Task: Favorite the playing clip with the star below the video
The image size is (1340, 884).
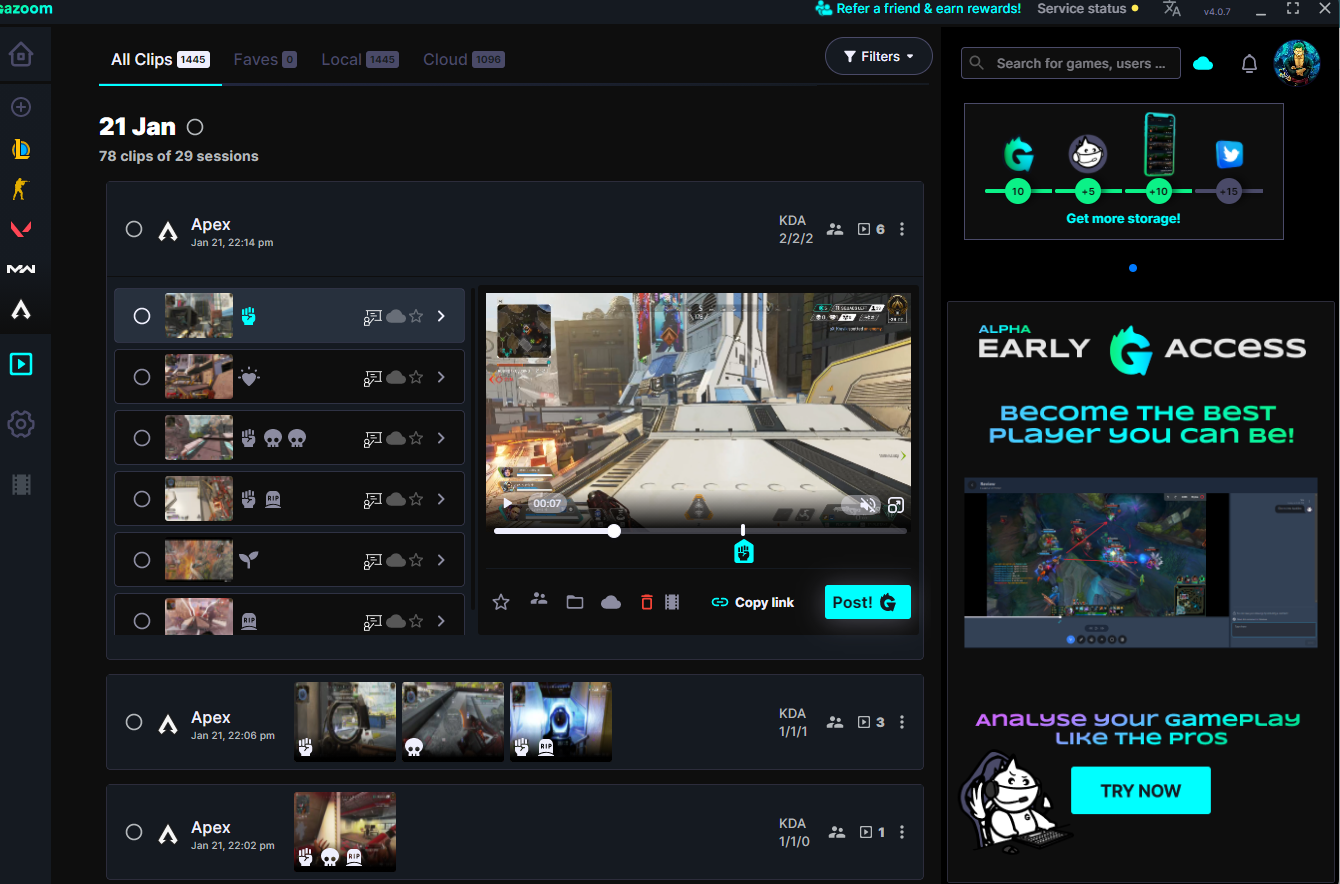Action: pyautogui.click(x=501, y=602)
